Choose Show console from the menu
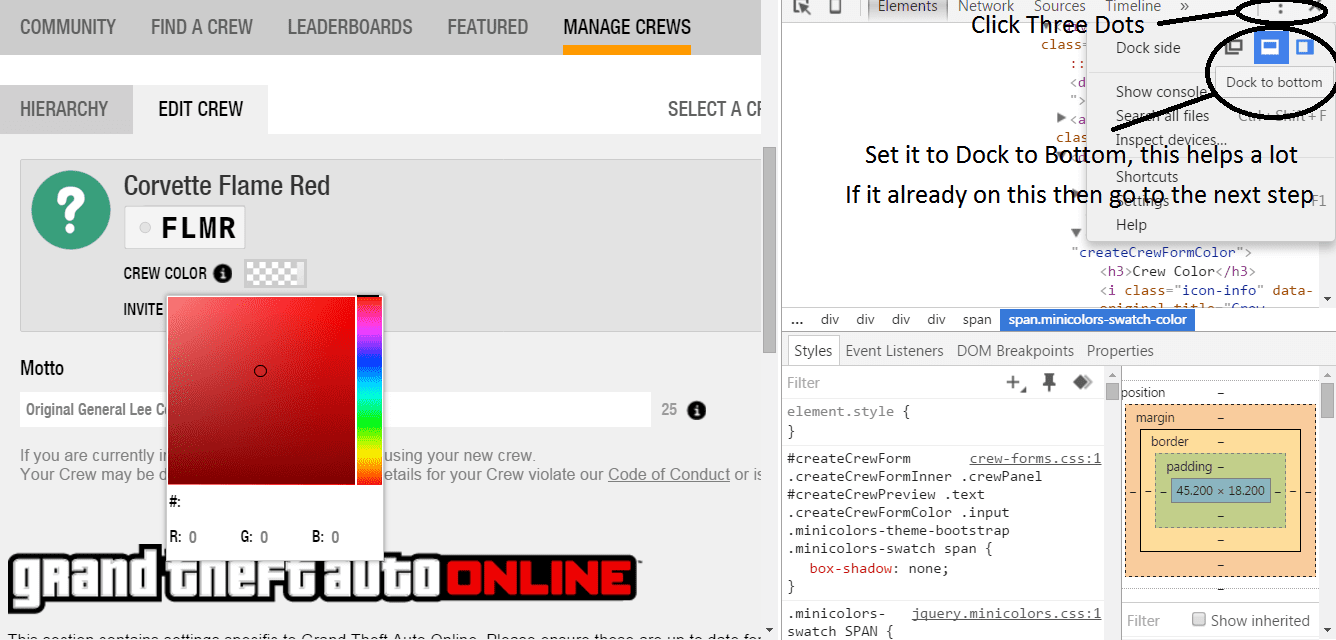Viewport: 1336px width, 640px height. [x=1161, y=92]
